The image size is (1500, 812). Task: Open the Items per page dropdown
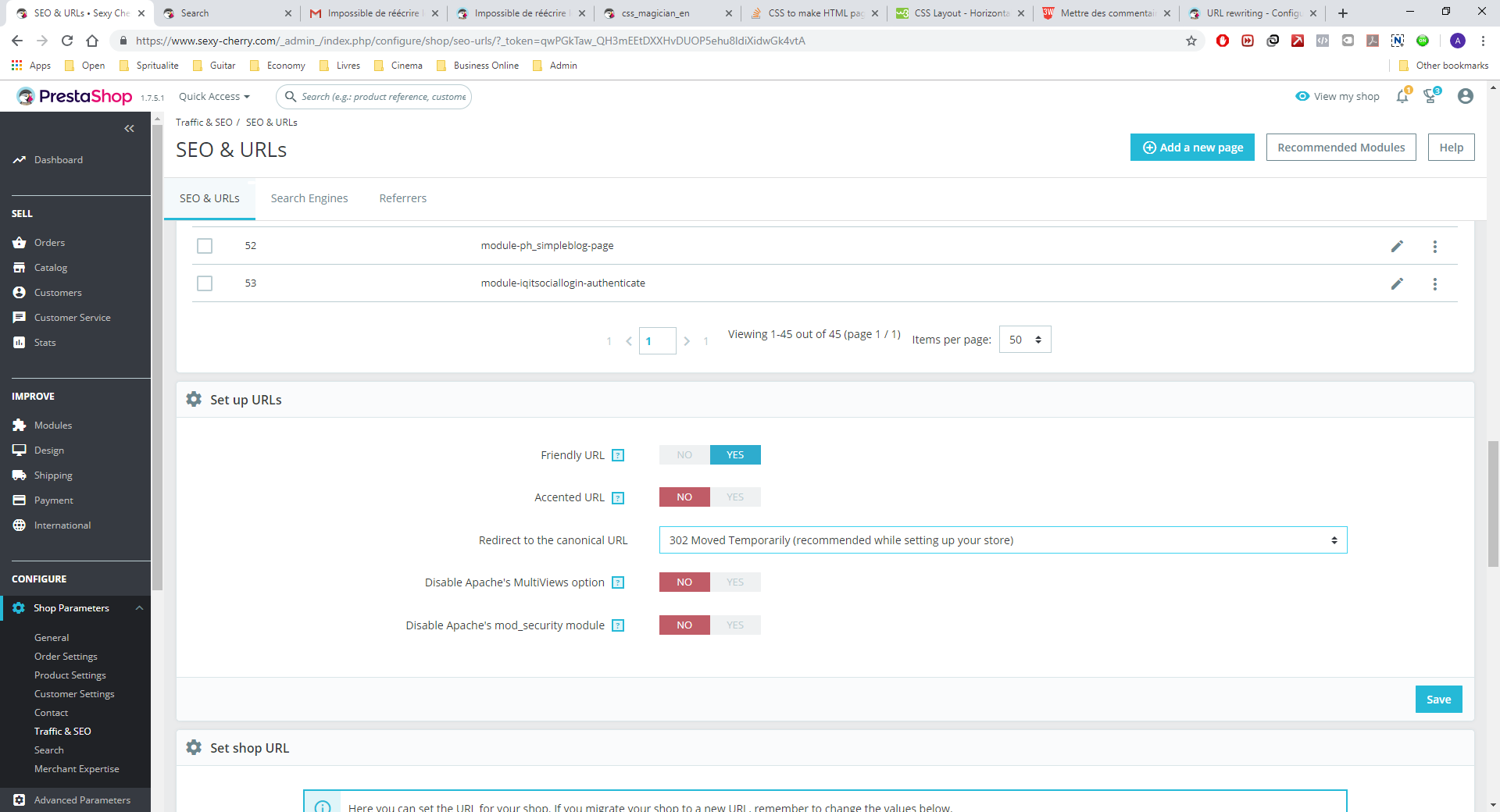(x=1025, y=340)
